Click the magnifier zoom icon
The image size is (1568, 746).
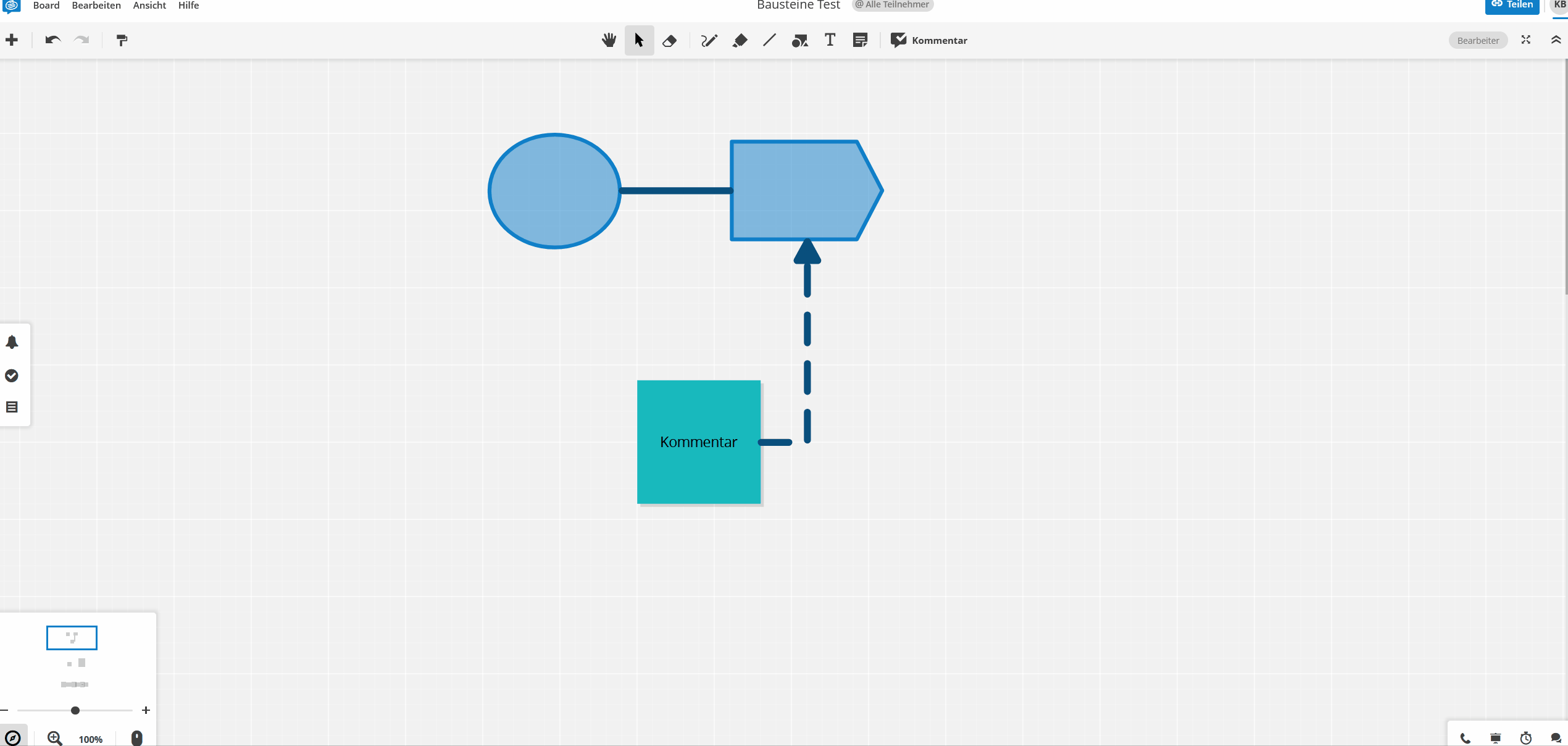[54, 738]
